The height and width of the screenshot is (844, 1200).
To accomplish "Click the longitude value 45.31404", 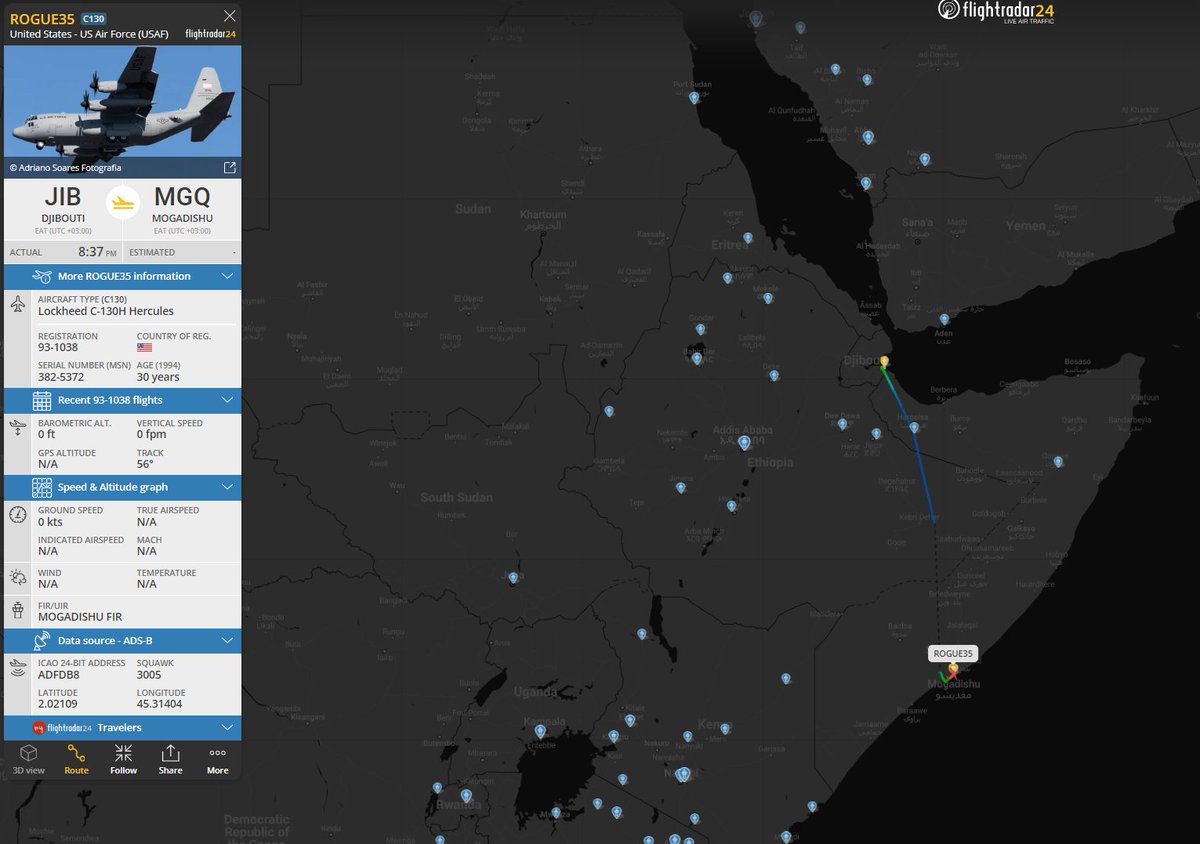I will click(x=160, y=704).
